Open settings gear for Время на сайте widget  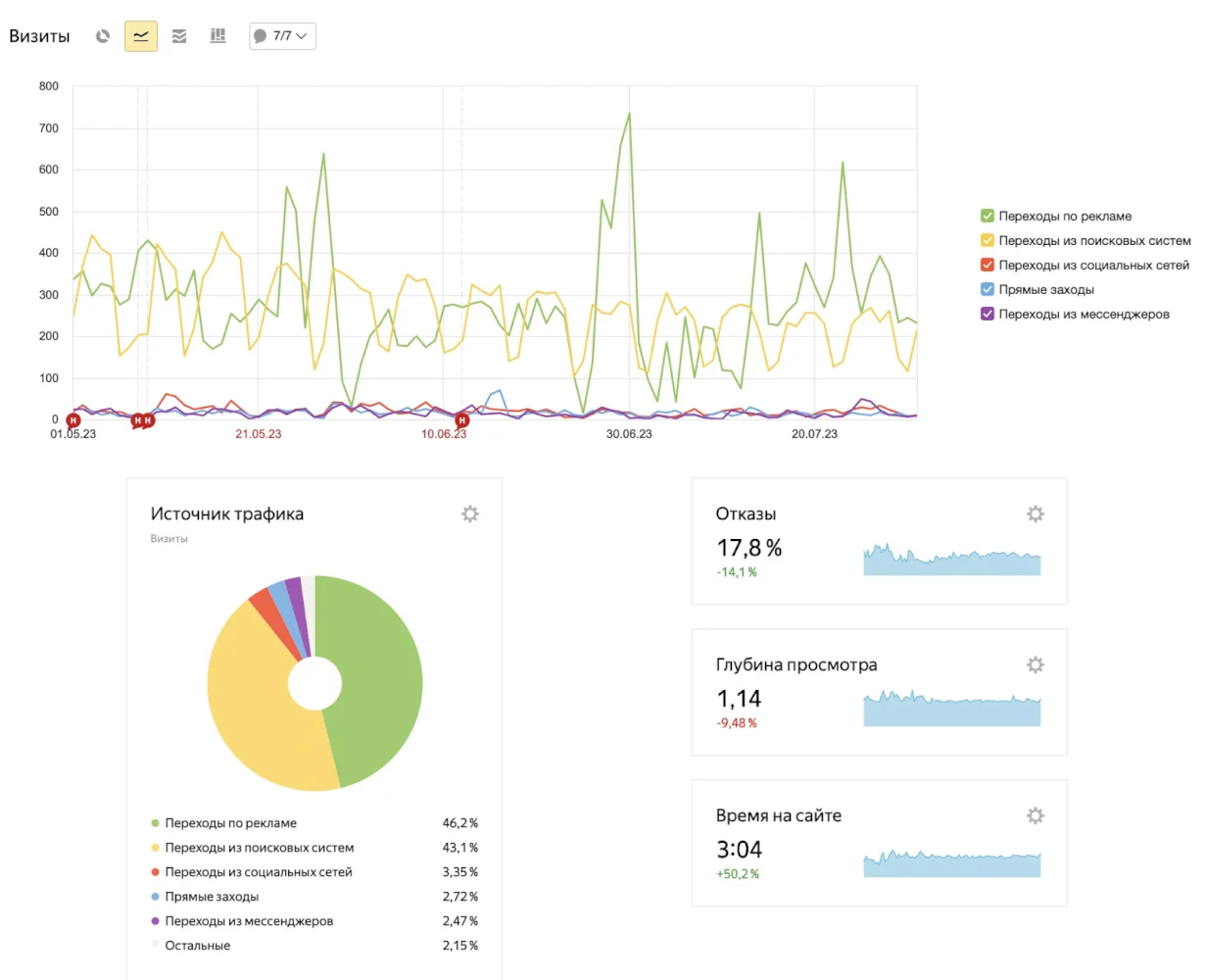(1035, 815)
